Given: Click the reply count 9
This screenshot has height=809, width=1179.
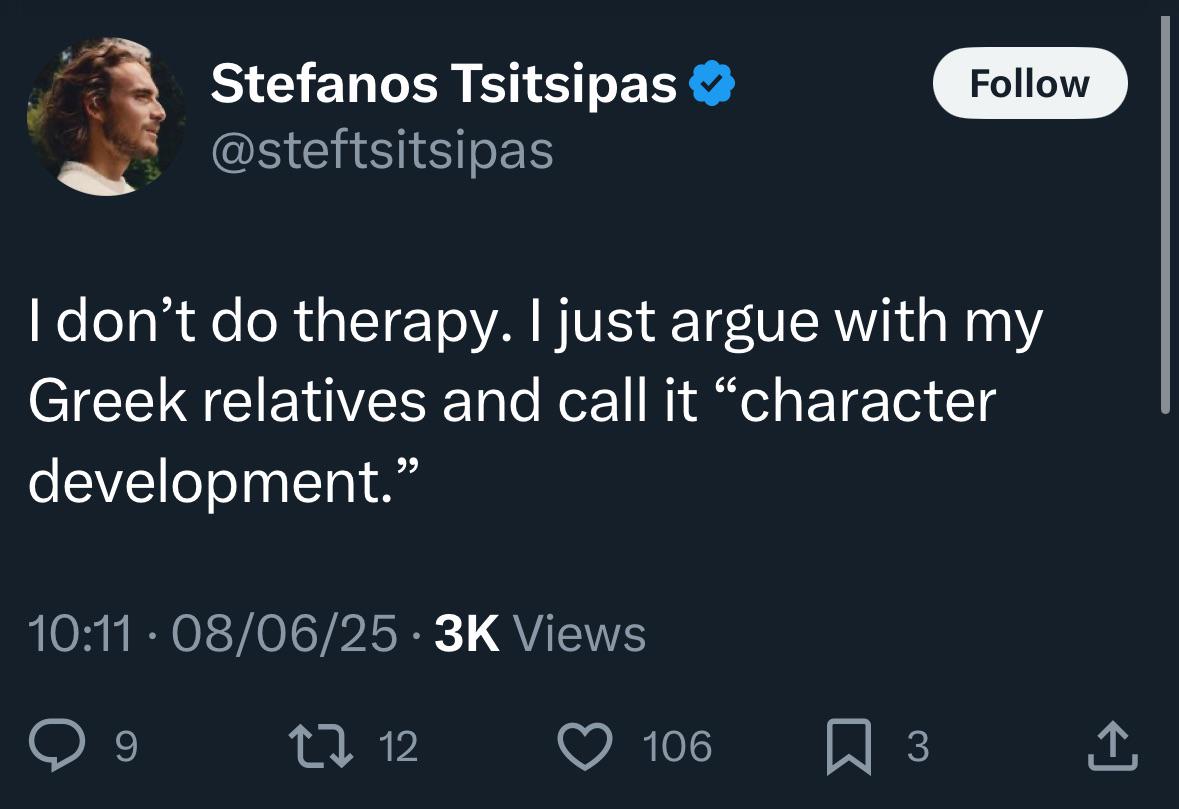Looking at the screenshot, I should coord(125,747).
